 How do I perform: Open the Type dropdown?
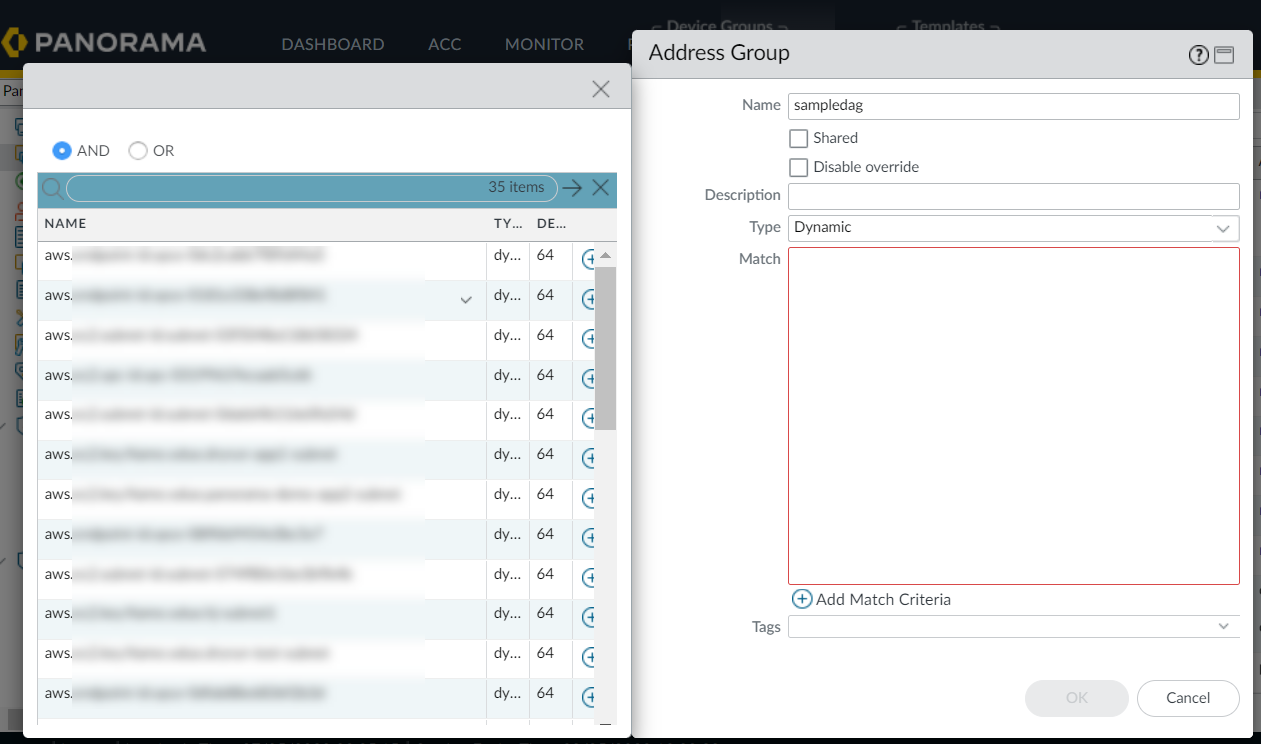coord(1223,228)
